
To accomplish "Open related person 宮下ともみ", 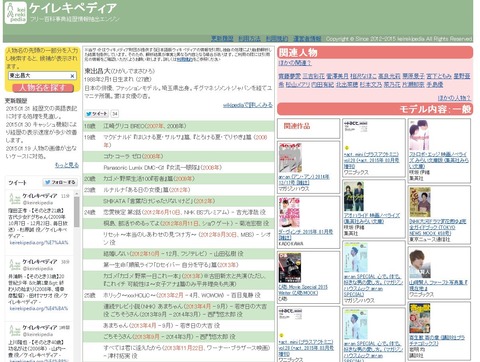I will 439,76.
